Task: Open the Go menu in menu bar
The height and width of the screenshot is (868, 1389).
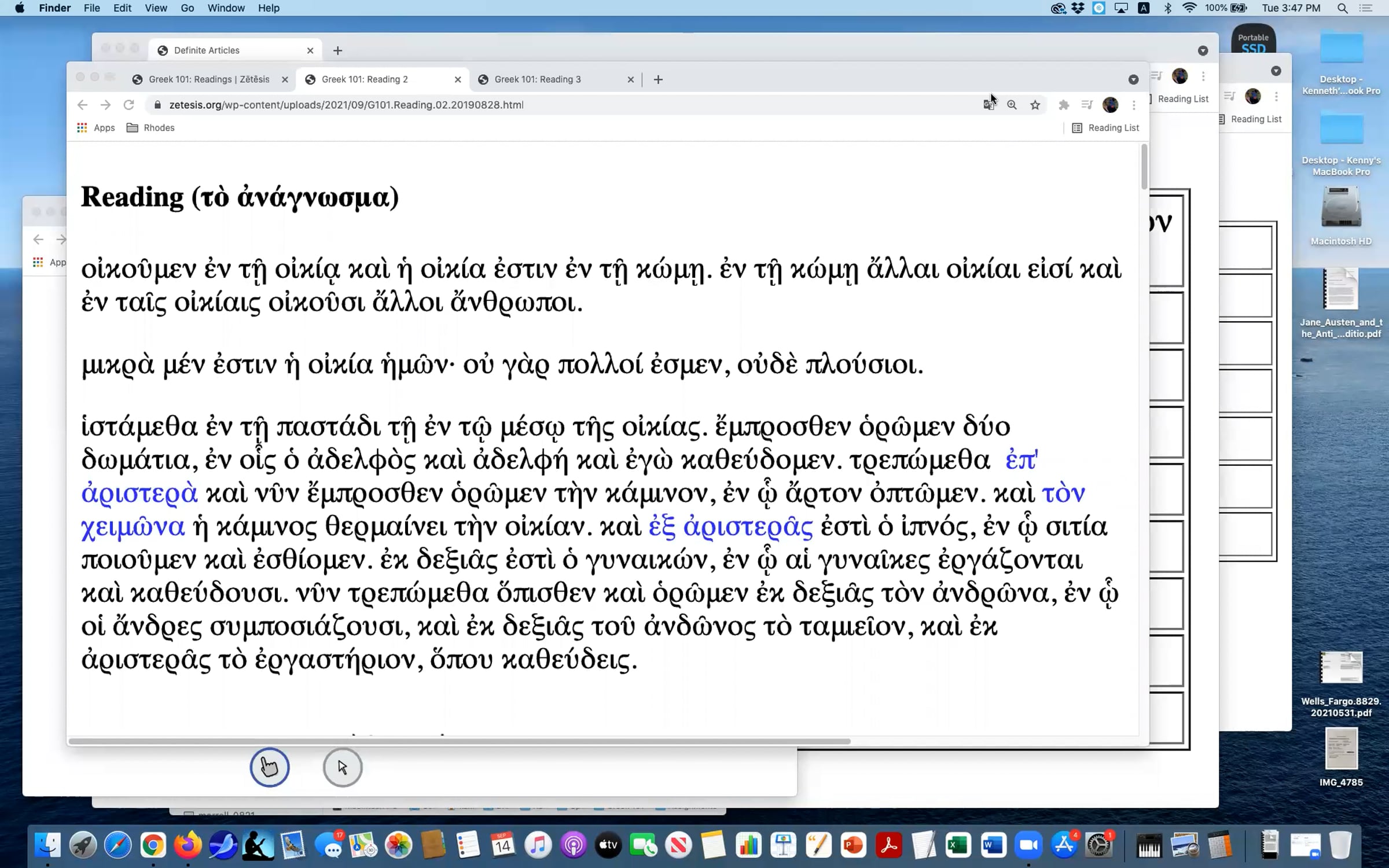Action: click(188, 8)
